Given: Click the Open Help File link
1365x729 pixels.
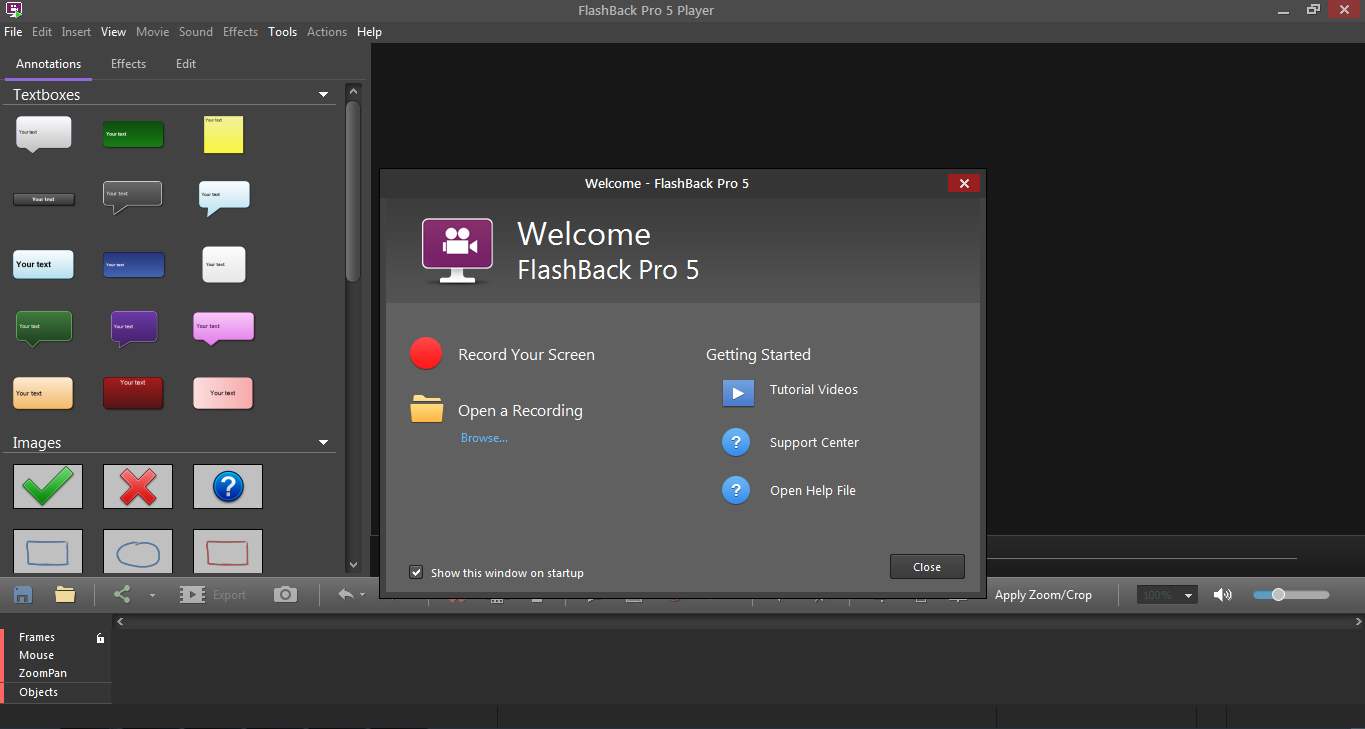Looking at the screenshot, I should coord(813,491).
